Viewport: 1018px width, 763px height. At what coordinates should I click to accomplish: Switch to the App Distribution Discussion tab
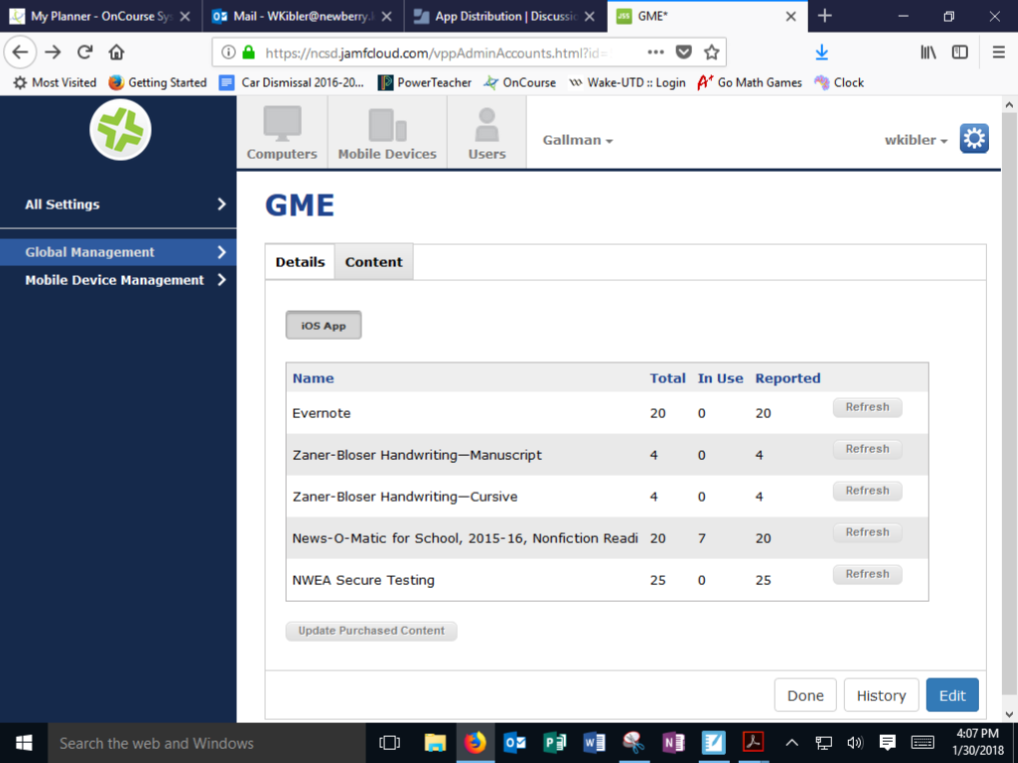504,16
